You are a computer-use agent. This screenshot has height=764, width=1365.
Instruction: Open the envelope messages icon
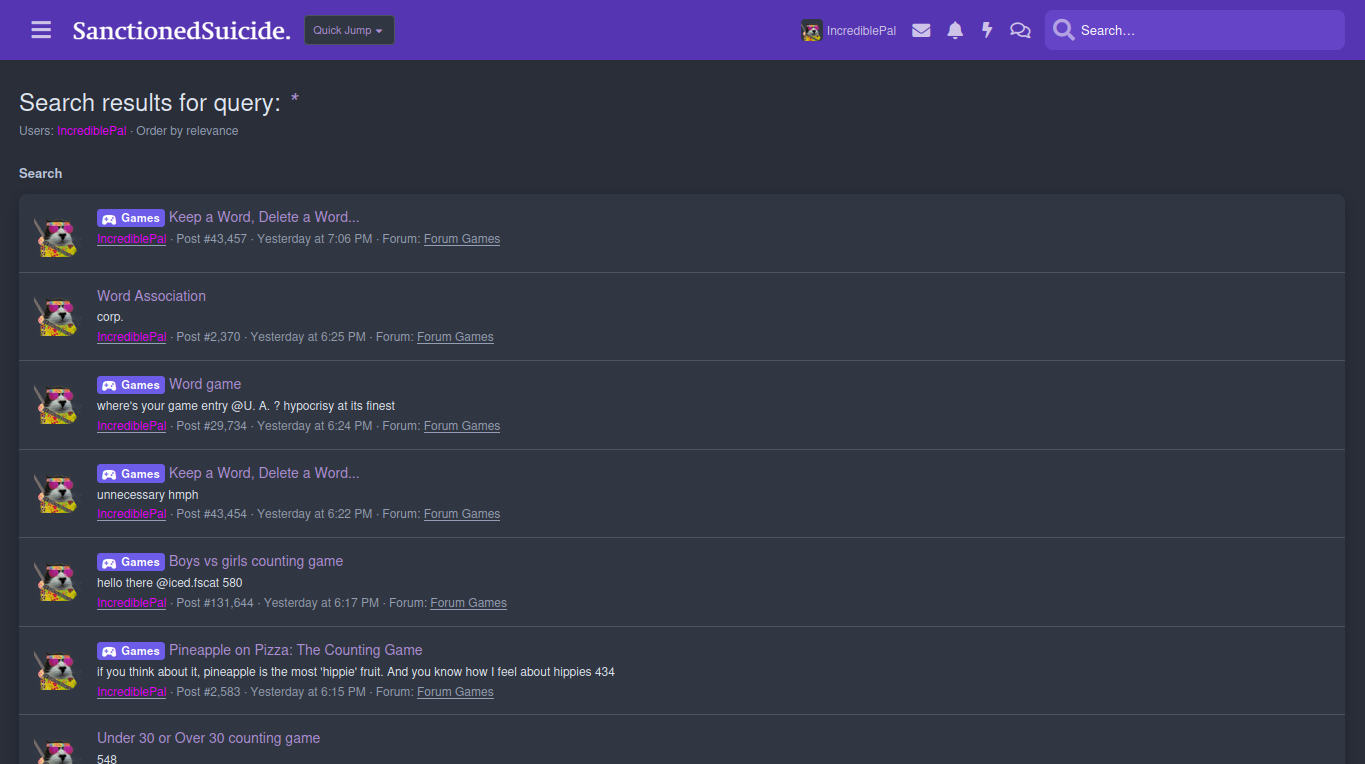[921, 31]
